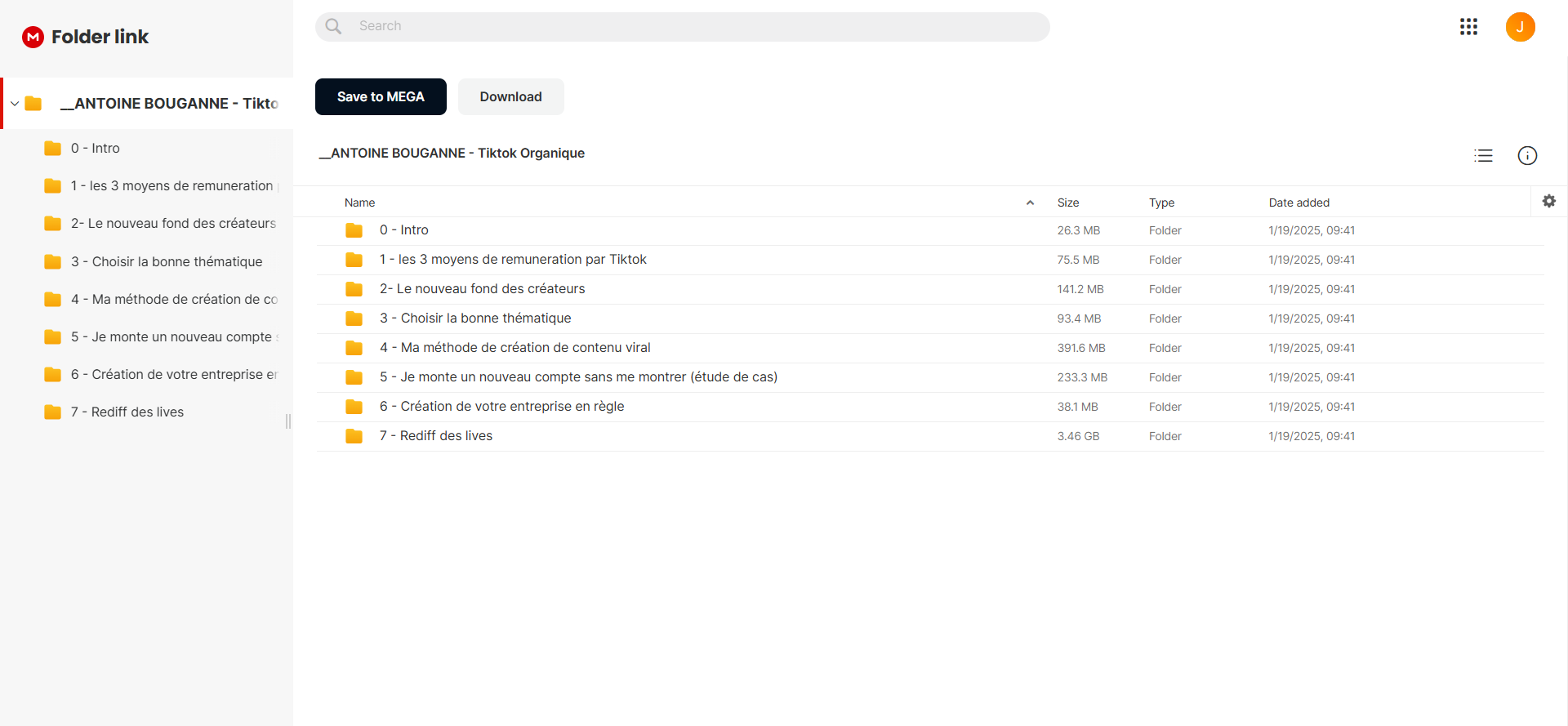Open the folder info icon
1568x726 pixels.
[x=1527, y=156]
